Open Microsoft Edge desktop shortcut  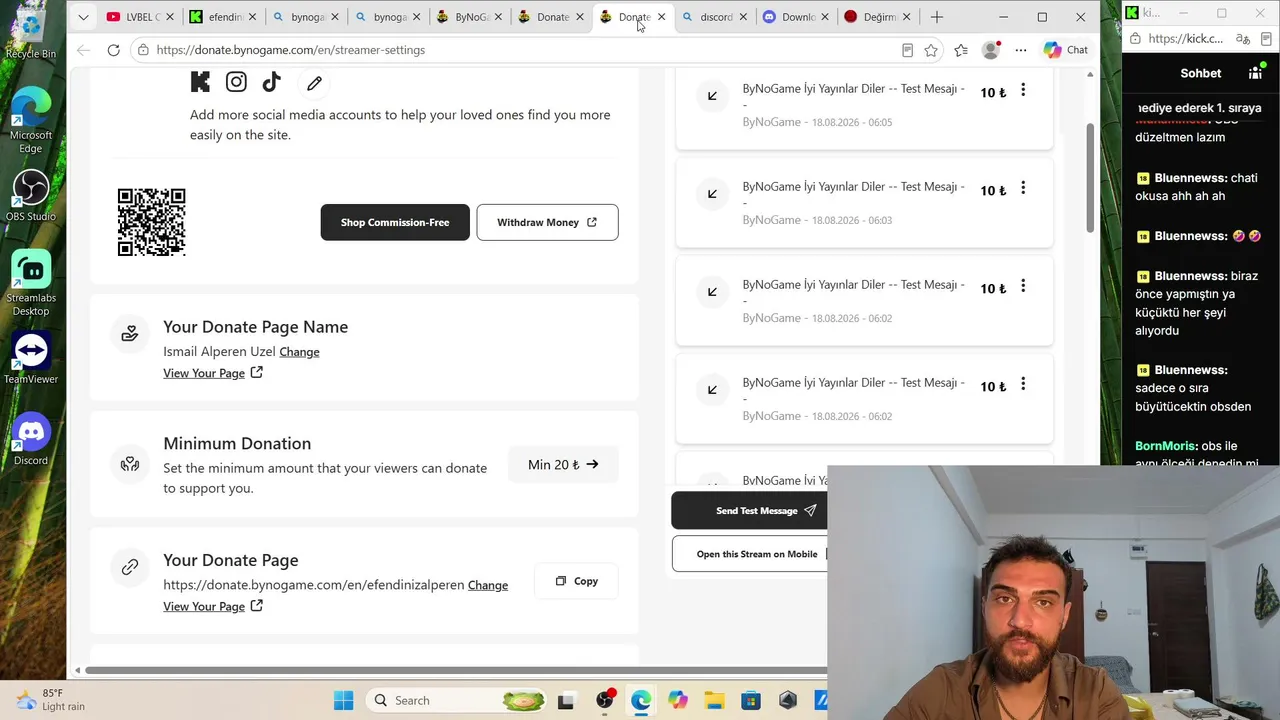[31, 120]
